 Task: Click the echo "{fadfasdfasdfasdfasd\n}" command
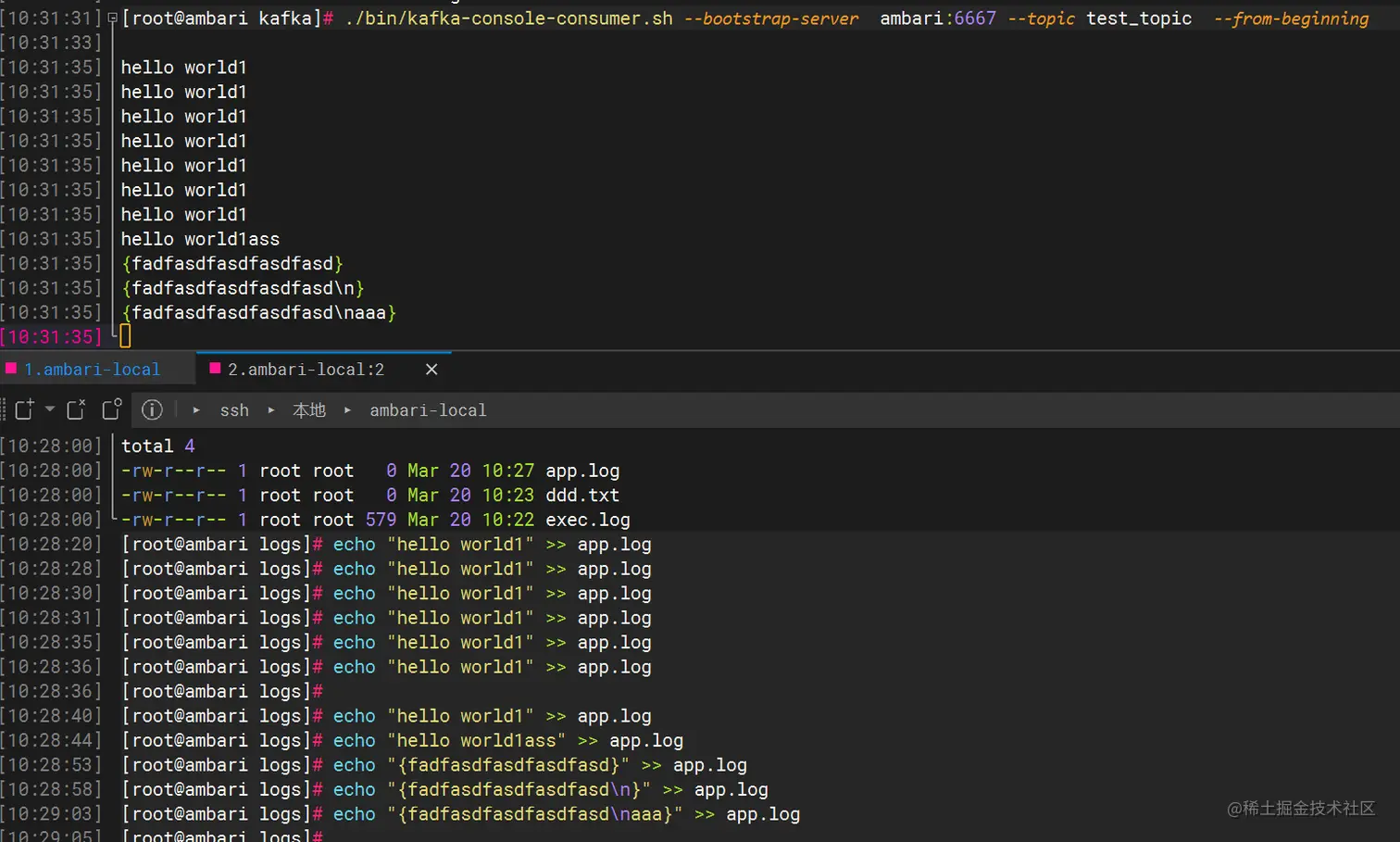550,790
